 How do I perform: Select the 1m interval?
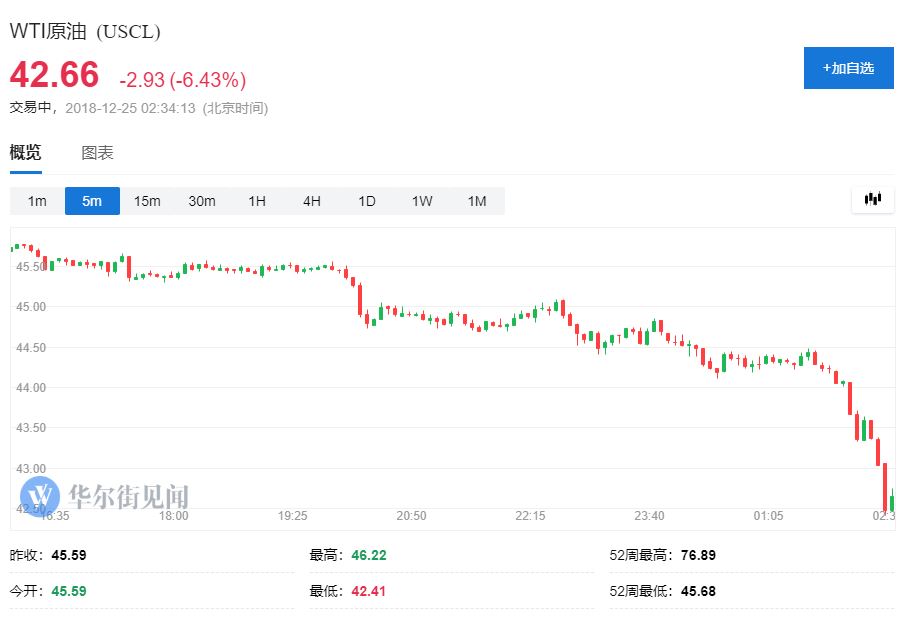tap(37, 201)
